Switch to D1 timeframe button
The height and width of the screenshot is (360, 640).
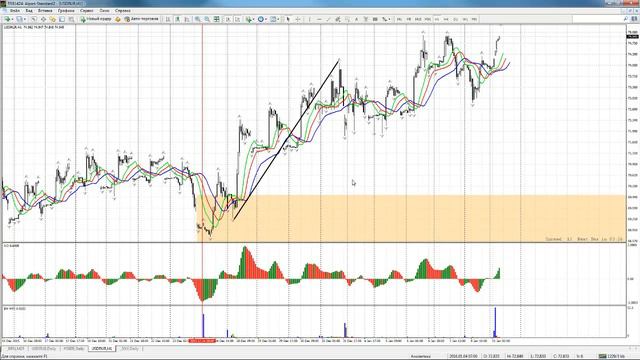point(456,19)
